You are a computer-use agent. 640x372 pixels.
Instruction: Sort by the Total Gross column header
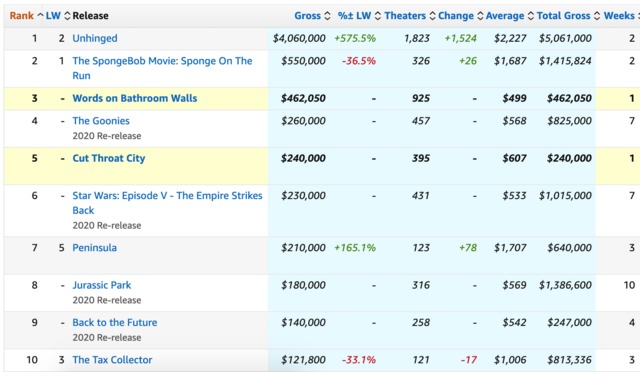(x=563, y=16)
